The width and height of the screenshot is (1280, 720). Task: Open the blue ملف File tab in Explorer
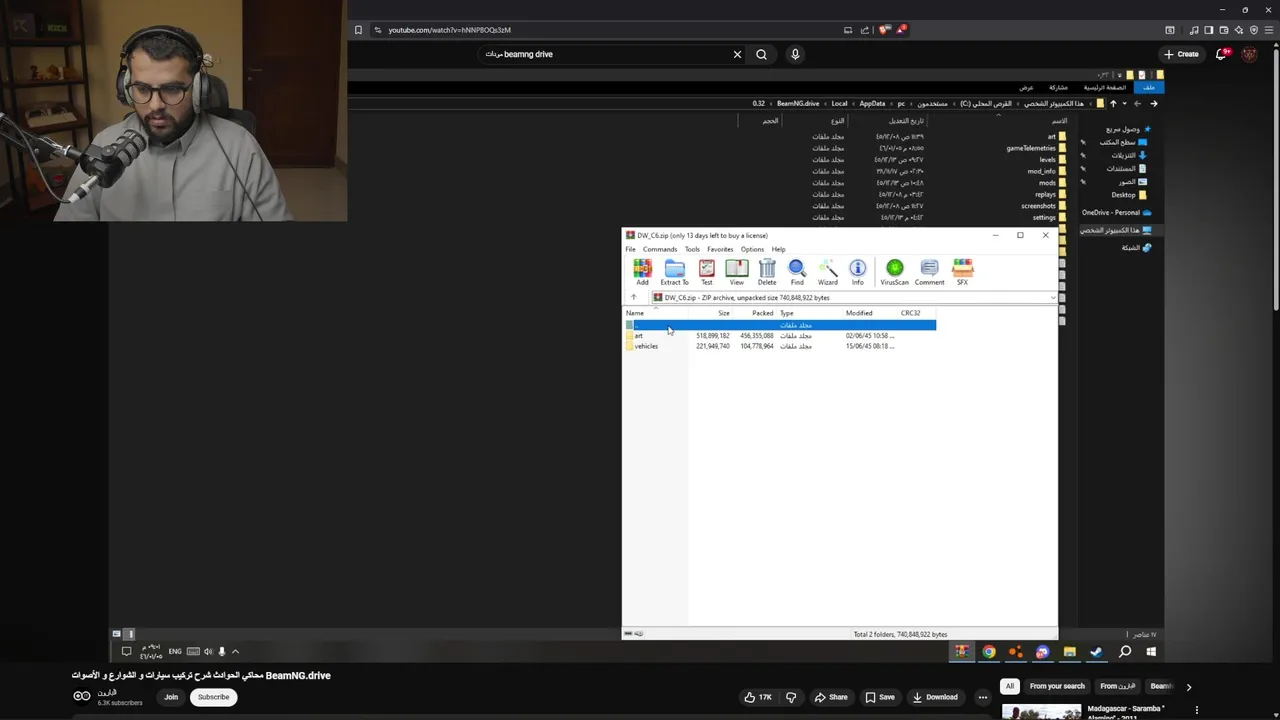coord(1149,87)
